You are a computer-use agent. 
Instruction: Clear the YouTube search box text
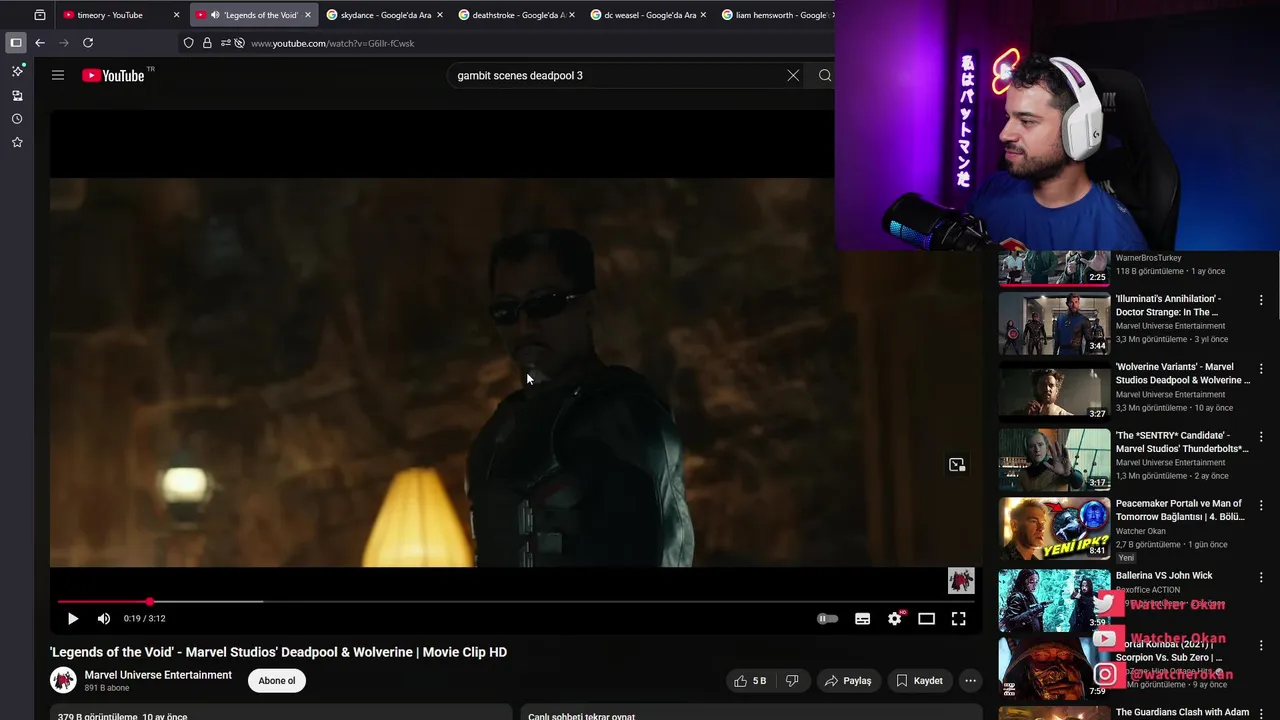coord(793,75)
